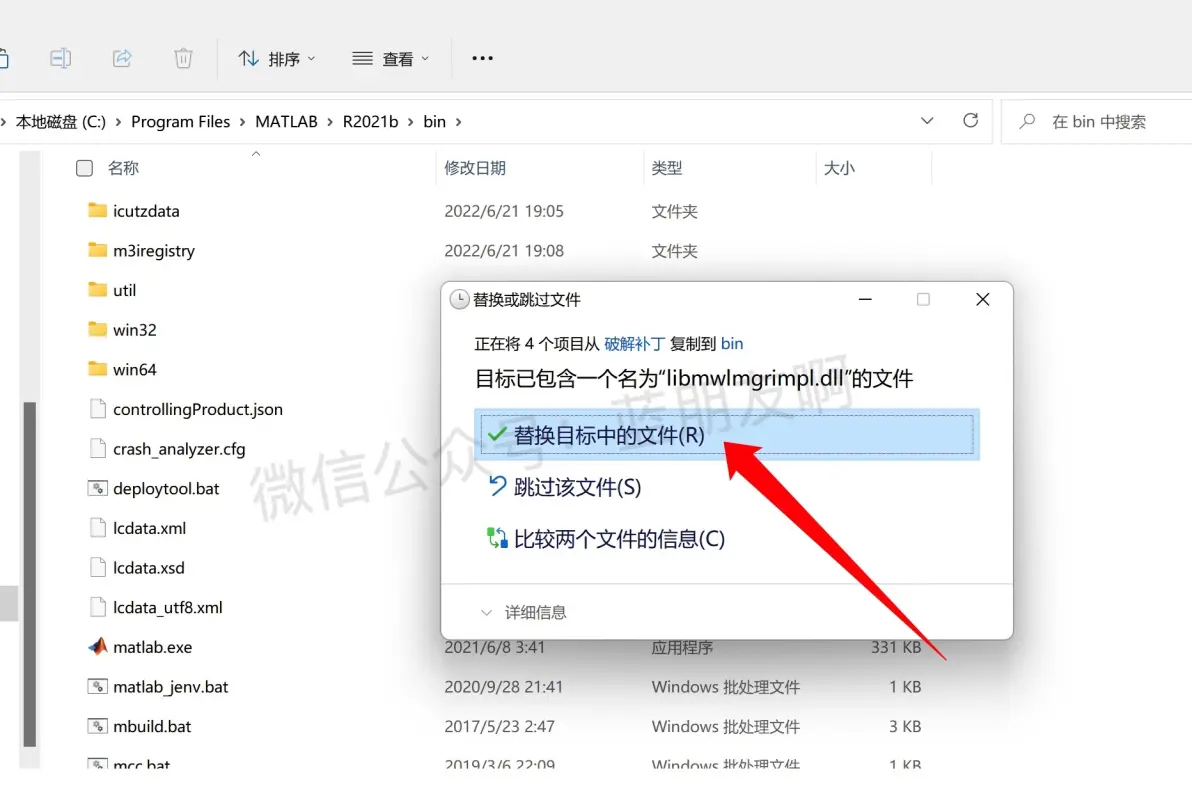Click 2017/5/23 2:47 date cell
This screenshot has width=1192, height=798.
click(499, 727)
